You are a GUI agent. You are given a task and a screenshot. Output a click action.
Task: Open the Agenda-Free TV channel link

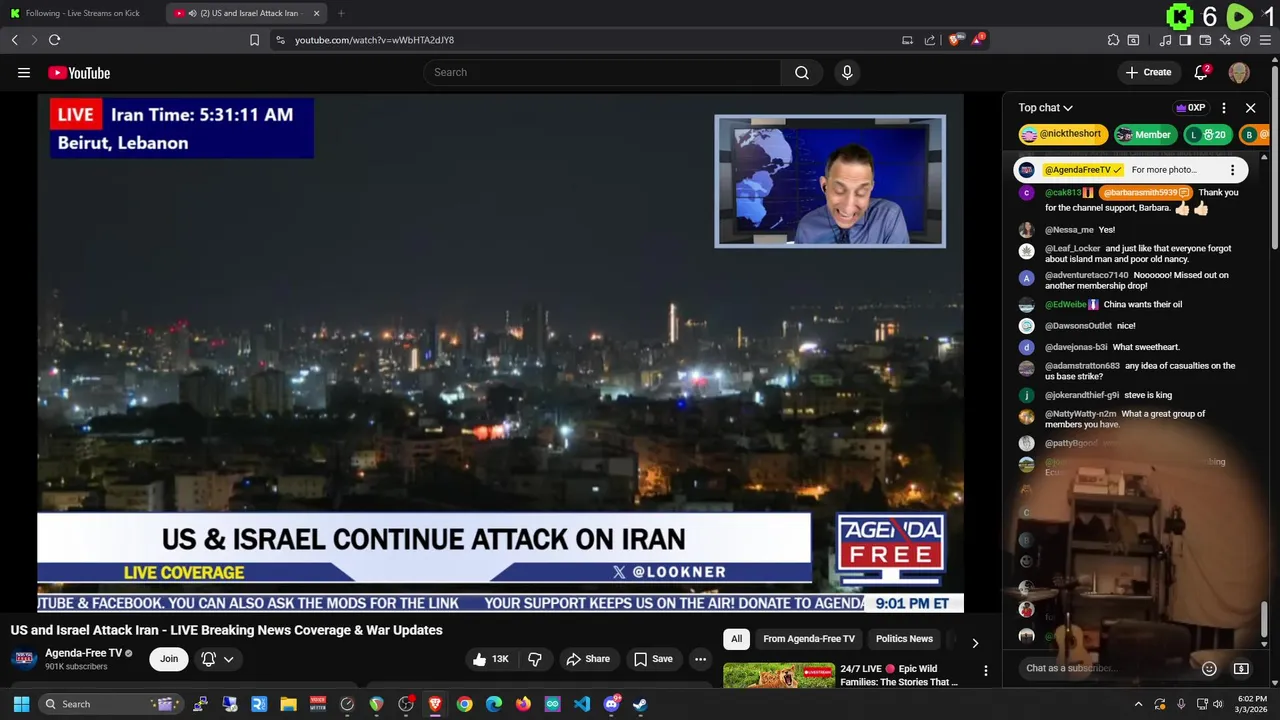click(x=83, y=653)
